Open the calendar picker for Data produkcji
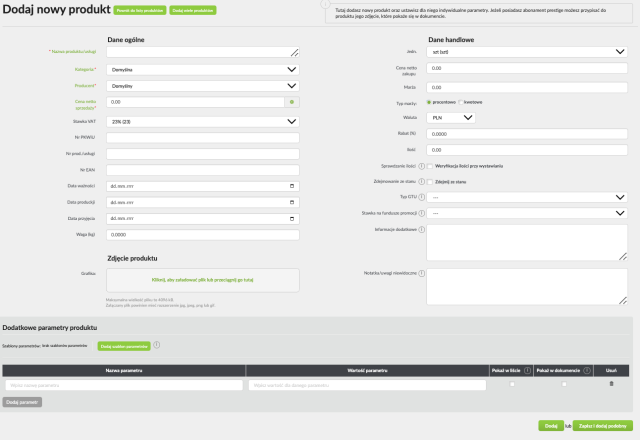 (291, 201)
